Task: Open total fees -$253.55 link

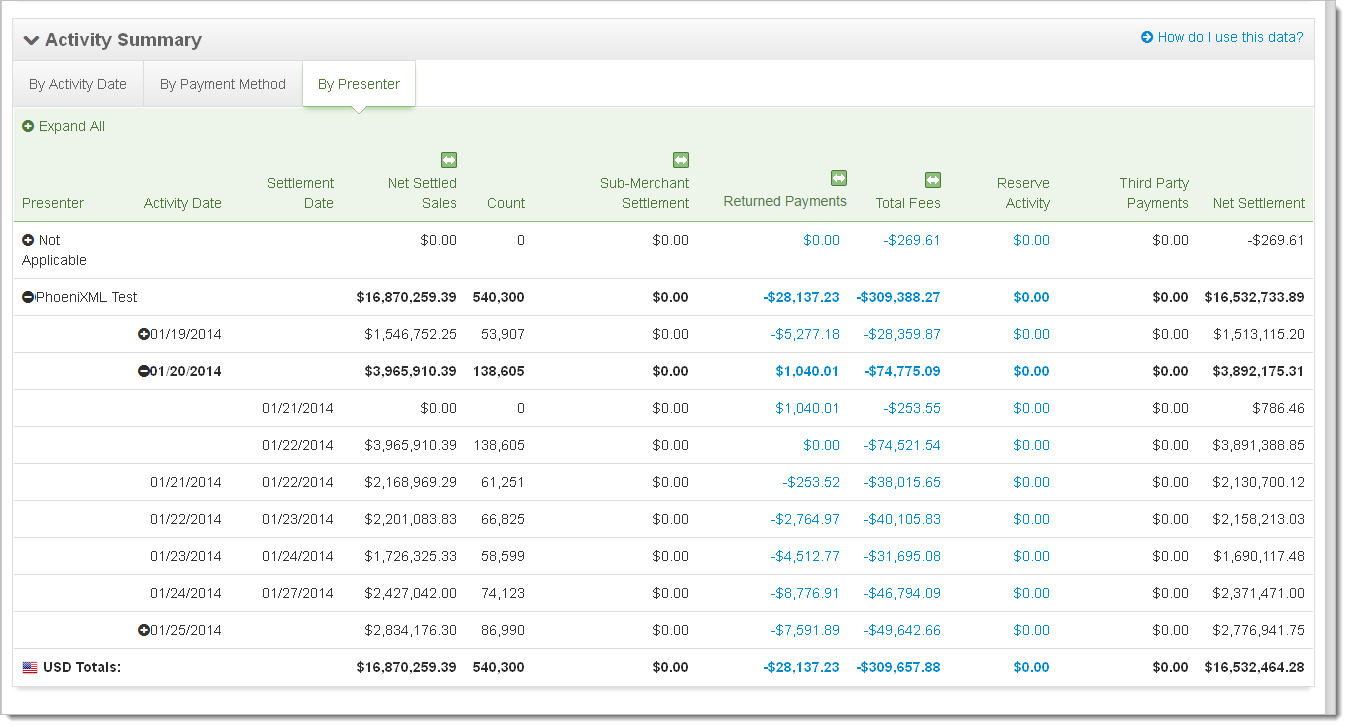Action: [x=912, y=408]
